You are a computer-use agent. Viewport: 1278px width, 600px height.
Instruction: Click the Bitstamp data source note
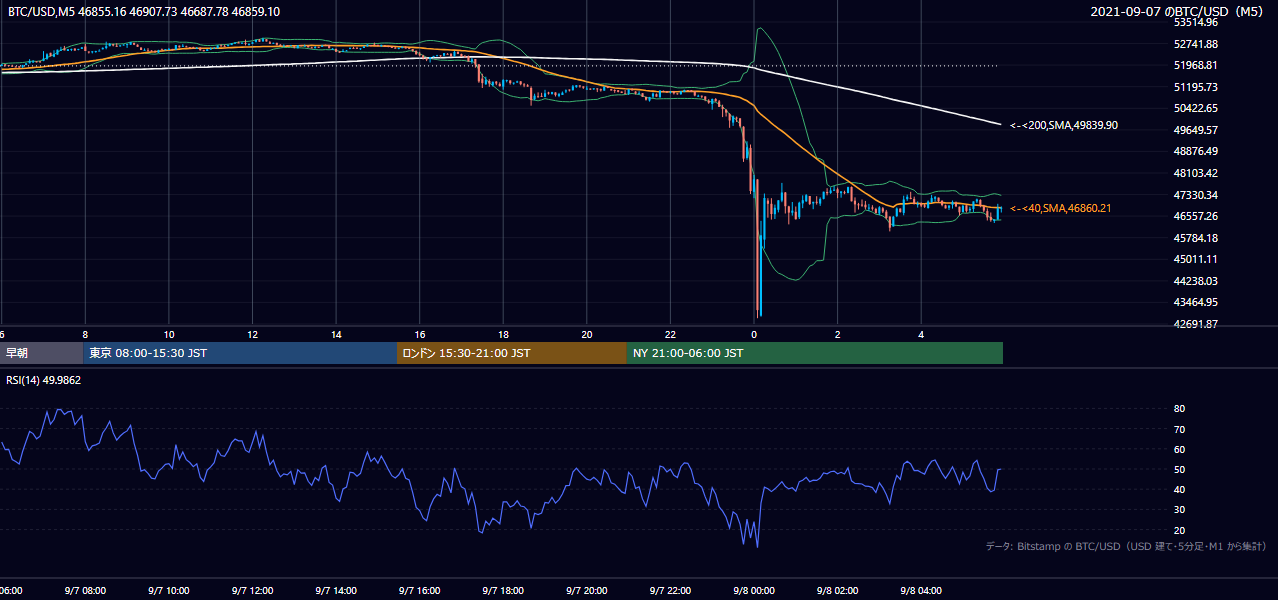1126,546
